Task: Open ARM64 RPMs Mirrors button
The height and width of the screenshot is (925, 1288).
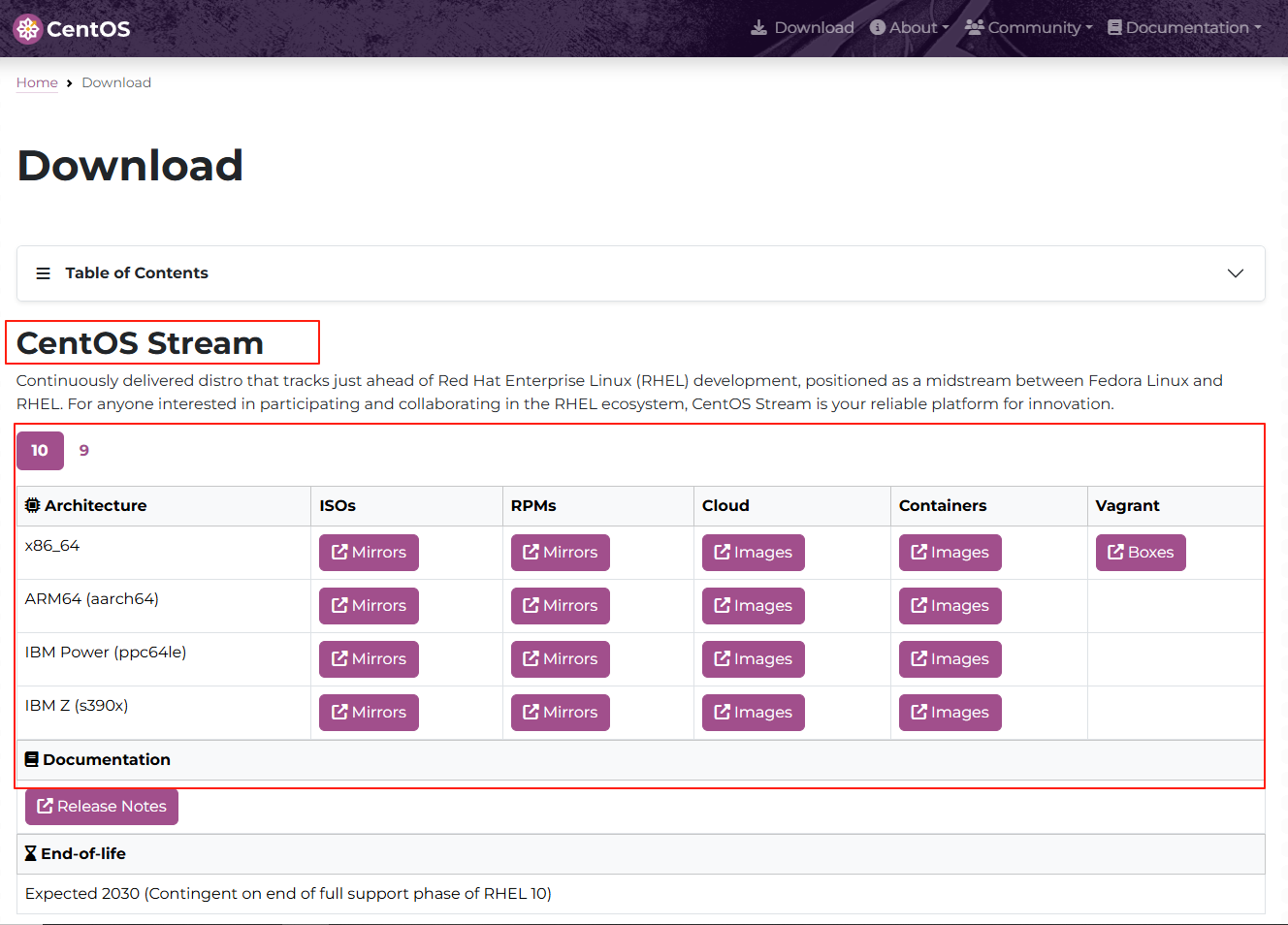Action: [x=561, y=606]
